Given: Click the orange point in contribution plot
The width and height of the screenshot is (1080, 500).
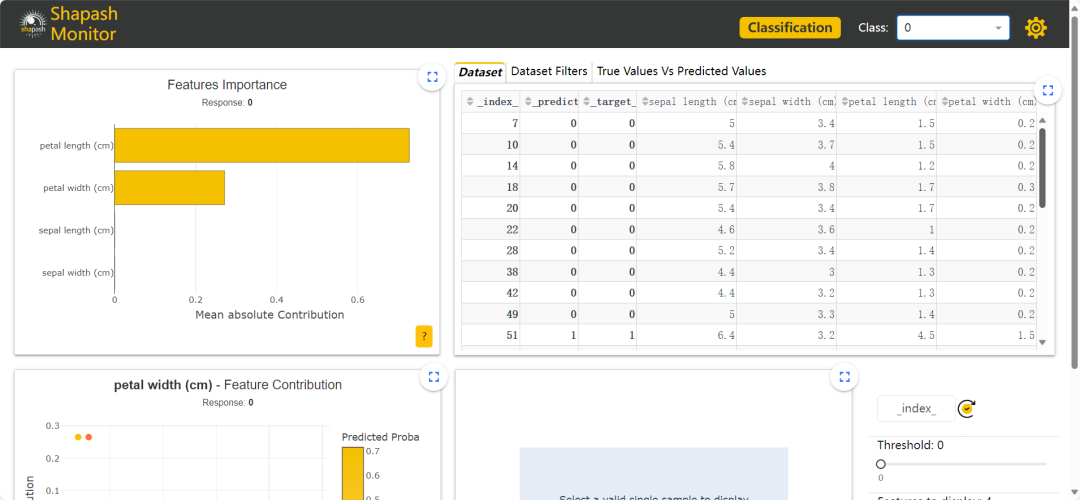Looking at the screenshot, I should pyautogui.click(x=89, y=437).
